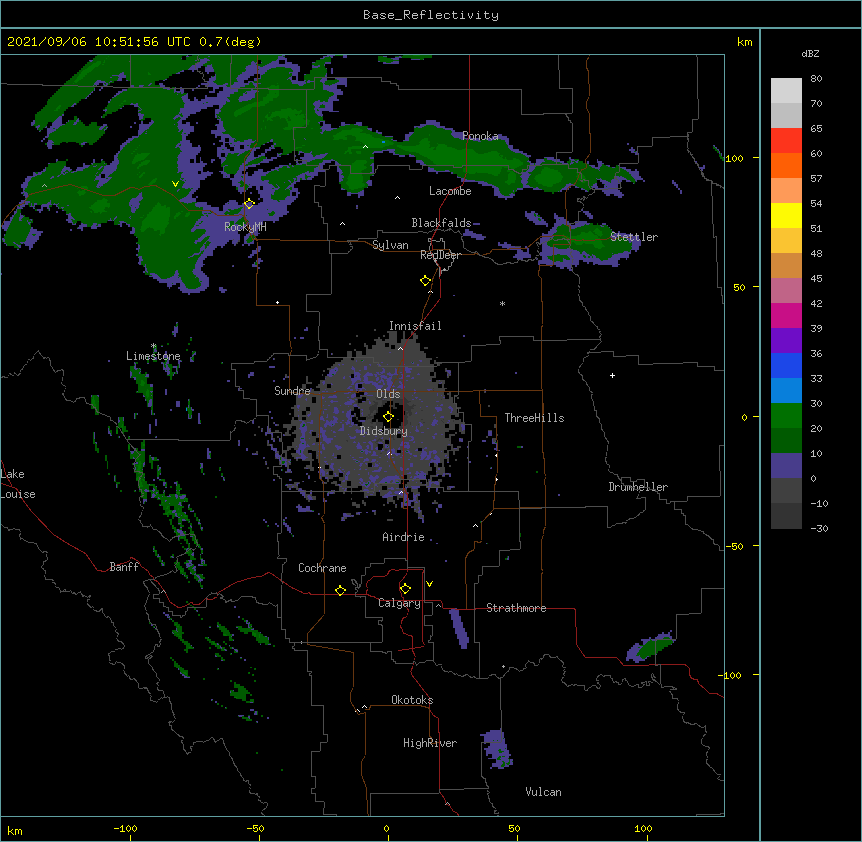862x842 pixels.
Task: Select the HighRiver label
Action: click(430, 743)
